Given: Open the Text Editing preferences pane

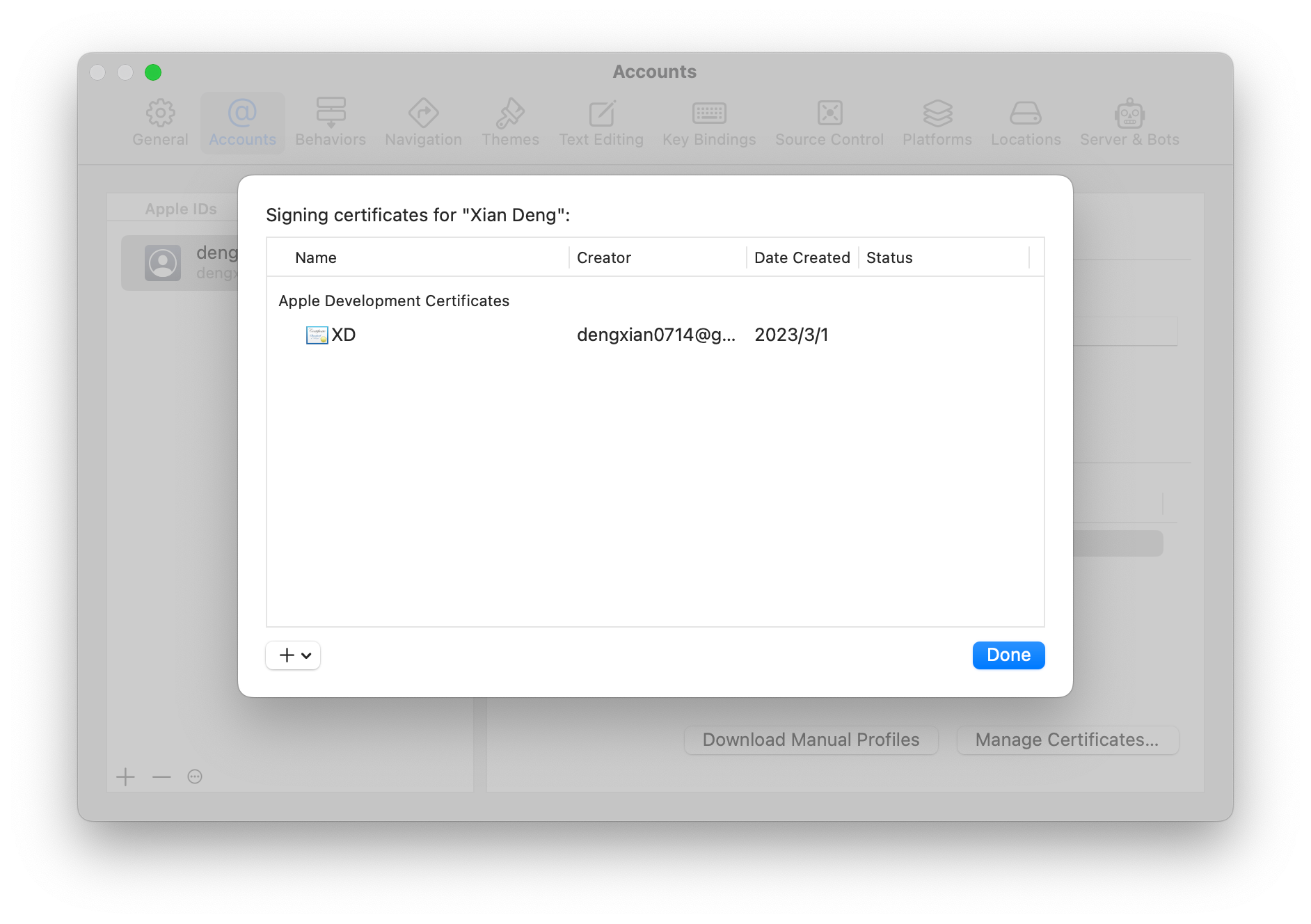Looking at the screenshot, I should pyautogui.click(x=601, y=122).
